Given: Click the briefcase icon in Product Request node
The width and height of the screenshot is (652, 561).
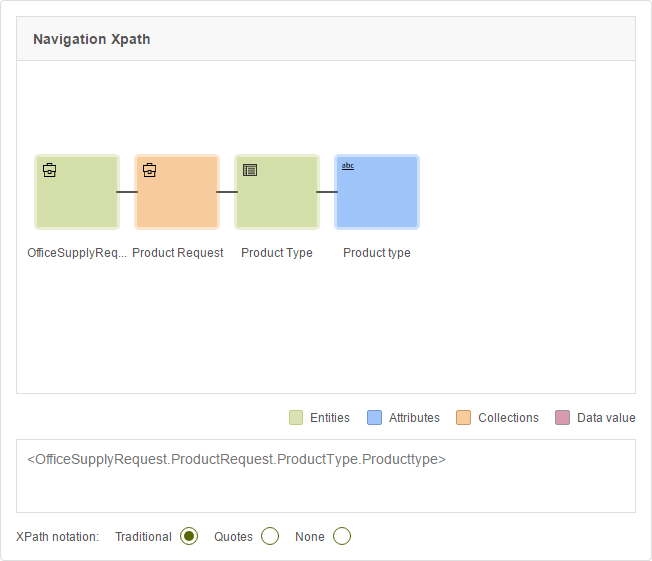Looking at the screenshot, I should 149,170.
